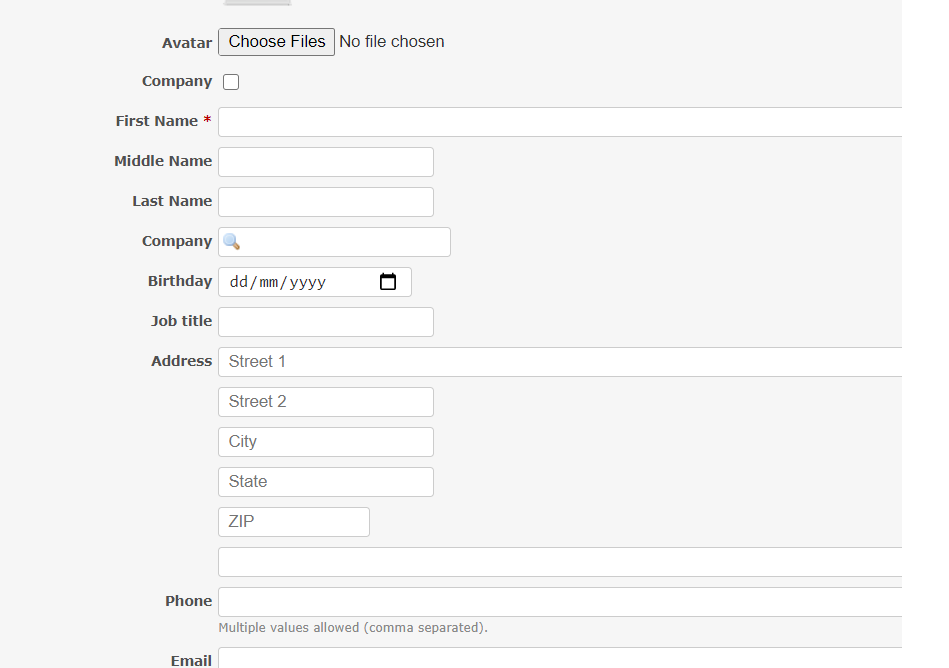Click the required First Name field
The image size is (949, 668).
(500, 121)
